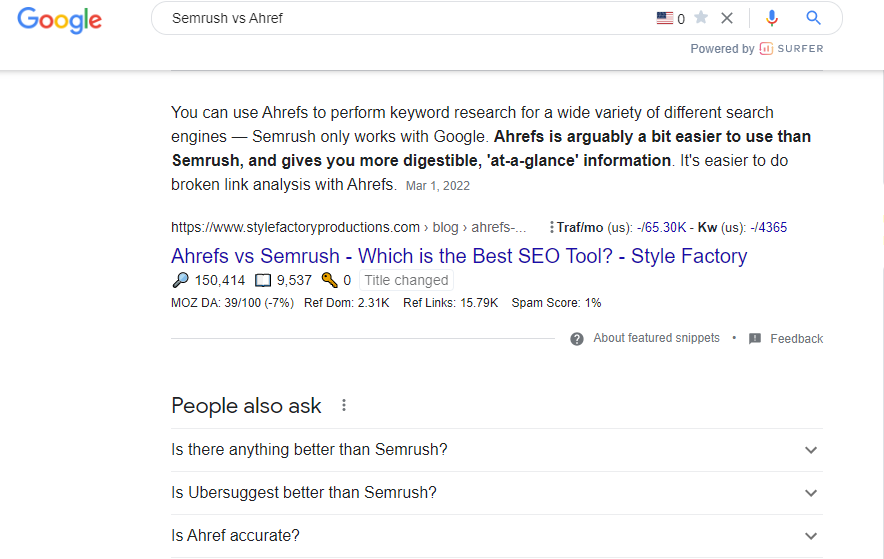Click the Surfer logo
The image size is (884, 559).
(x=791, y=48)
